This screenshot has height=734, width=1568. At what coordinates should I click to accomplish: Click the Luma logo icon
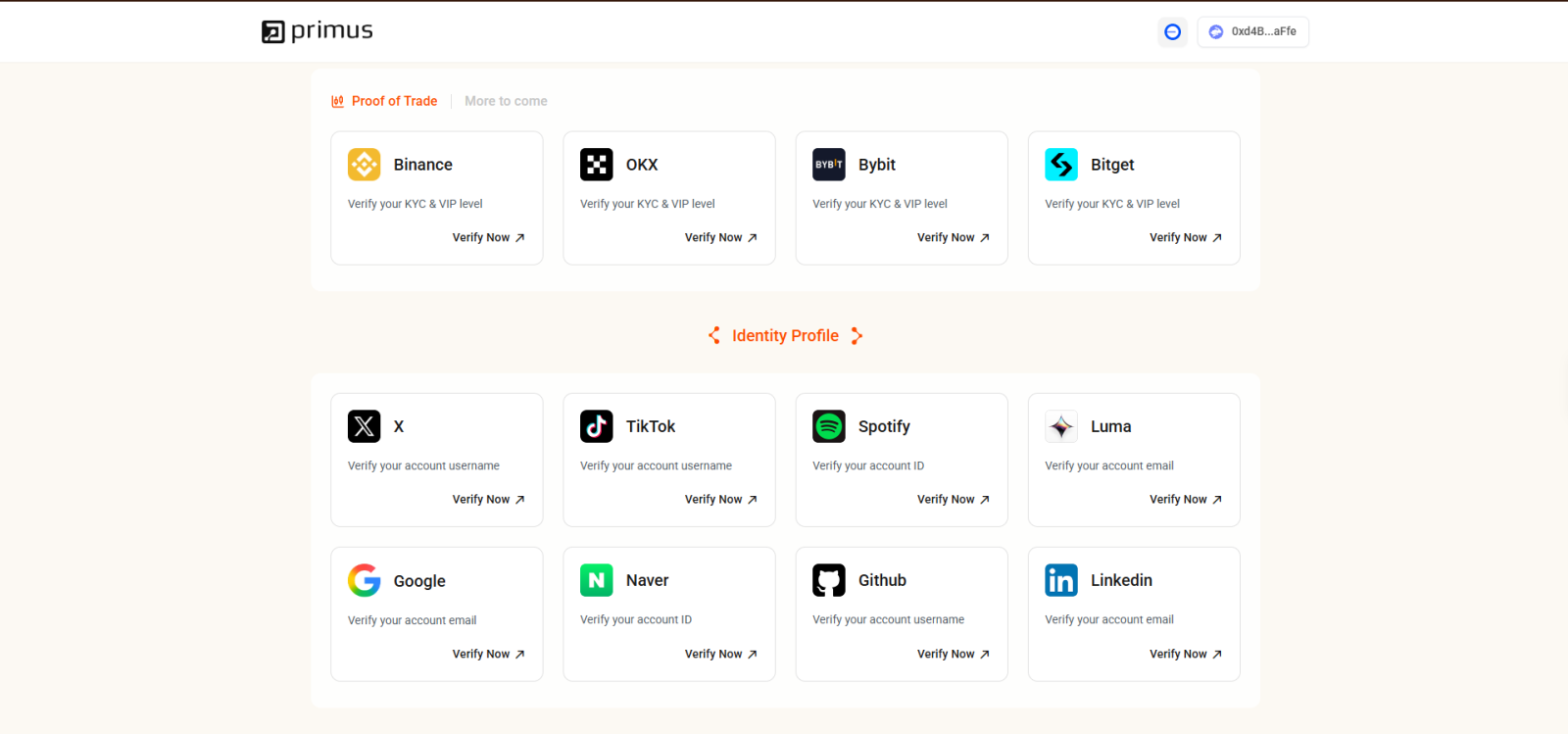pos(1061,426)
